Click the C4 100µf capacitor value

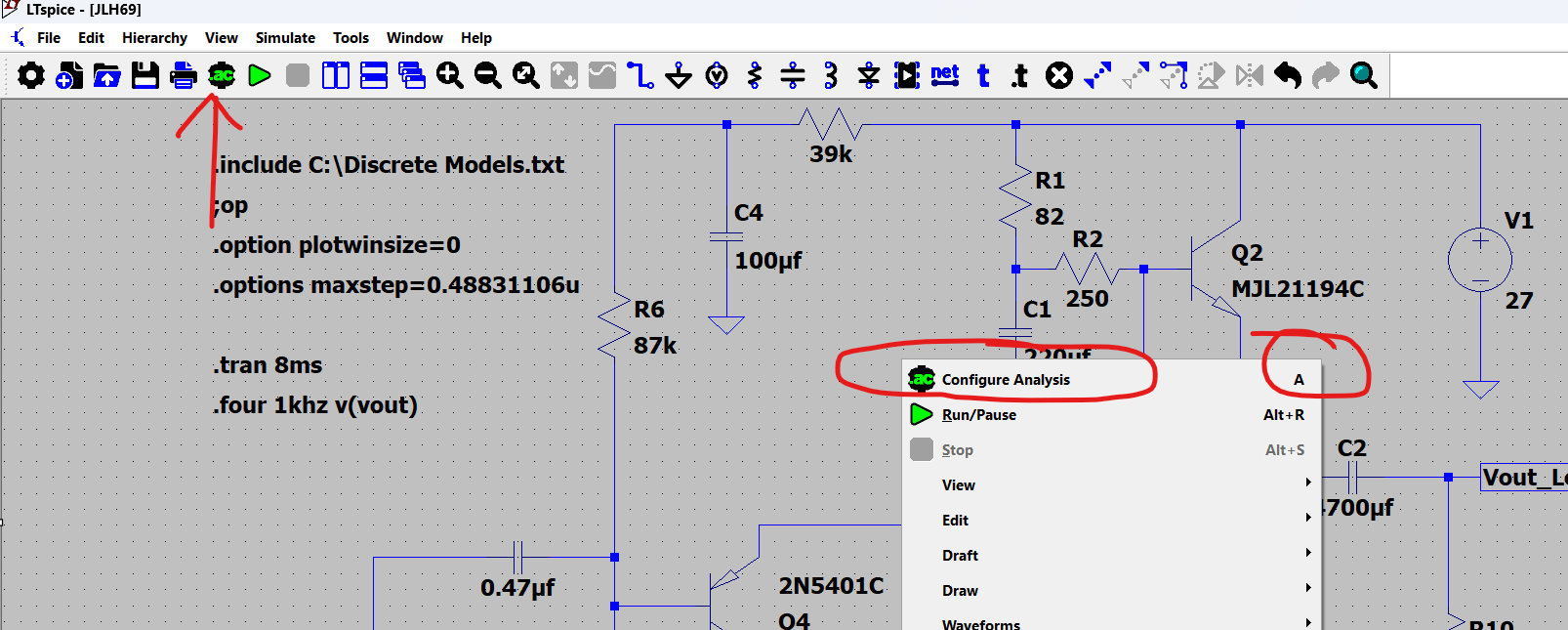click(x=768, y=261)
